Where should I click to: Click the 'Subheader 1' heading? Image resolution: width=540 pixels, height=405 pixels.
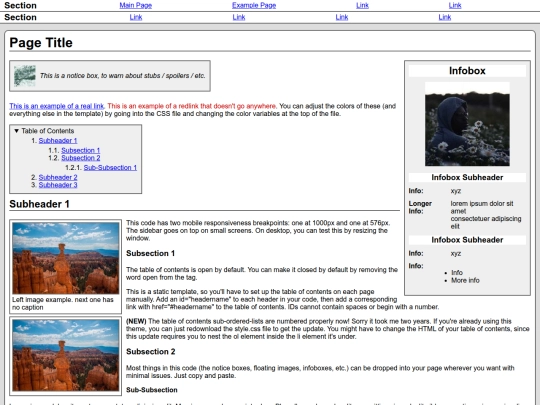39,204
